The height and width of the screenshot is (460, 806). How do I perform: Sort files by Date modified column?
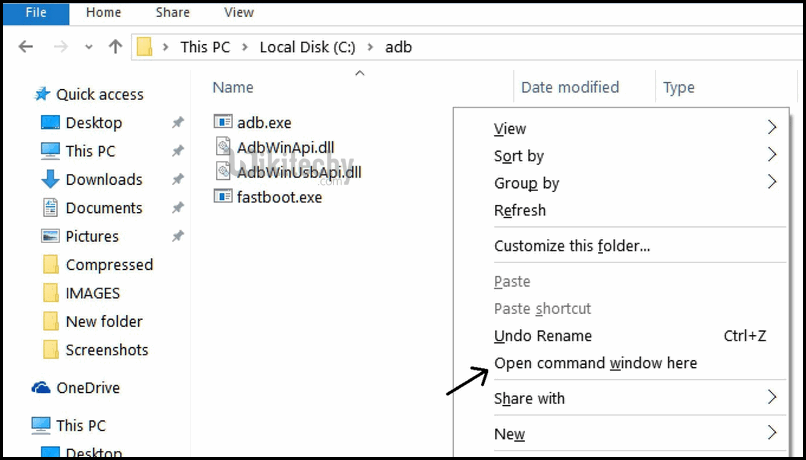click(570, 87)
